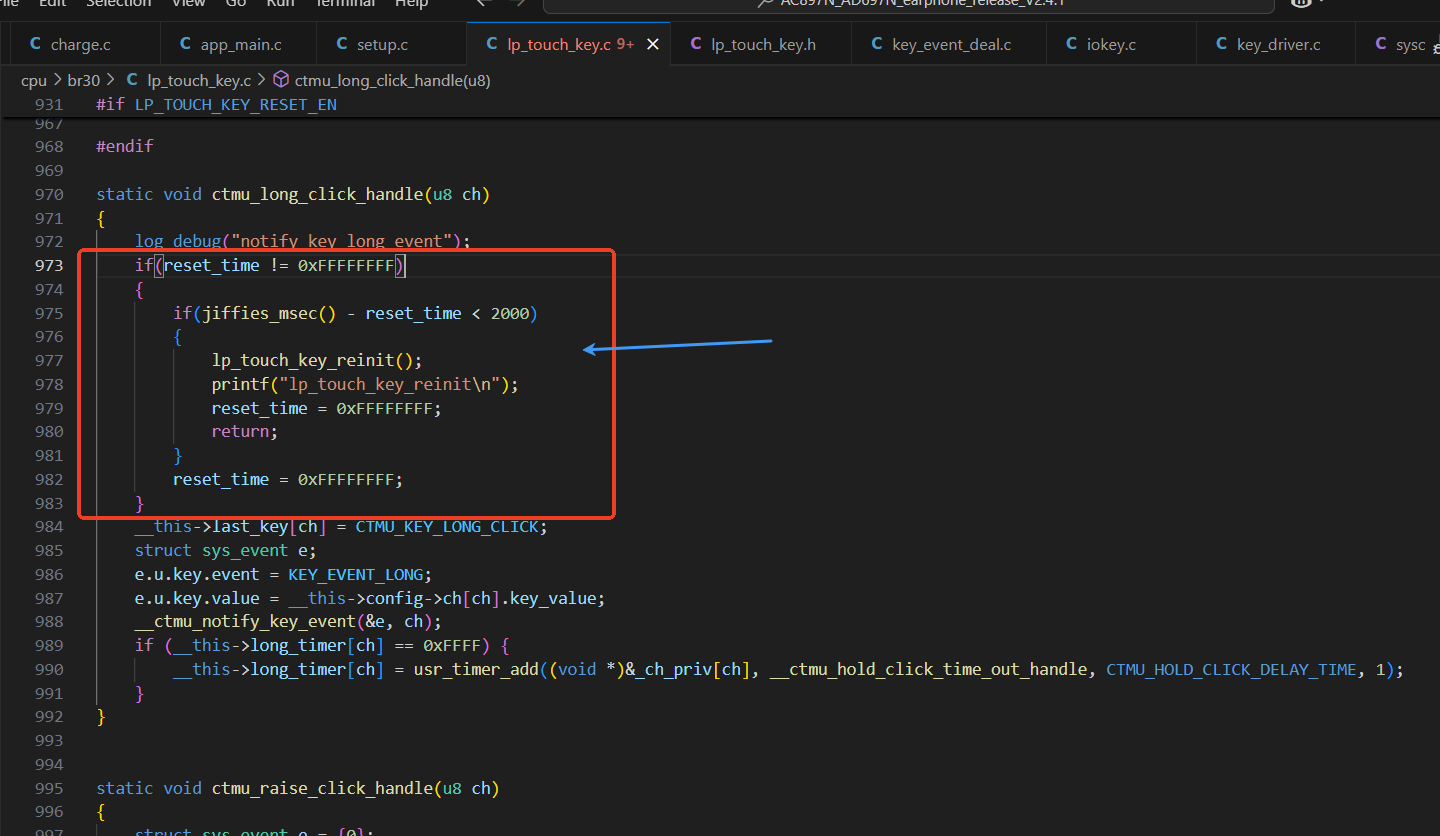Screen dimensions: 1440x836
Task: Click the lp_touch_key_reinit() call on line 977
Action: (x=312, y=360)
